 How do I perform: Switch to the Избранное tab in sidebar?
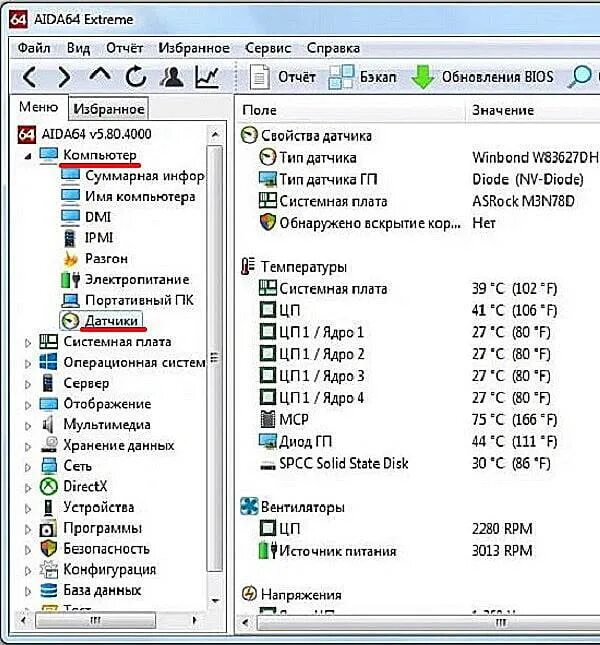tap(109, 109)
